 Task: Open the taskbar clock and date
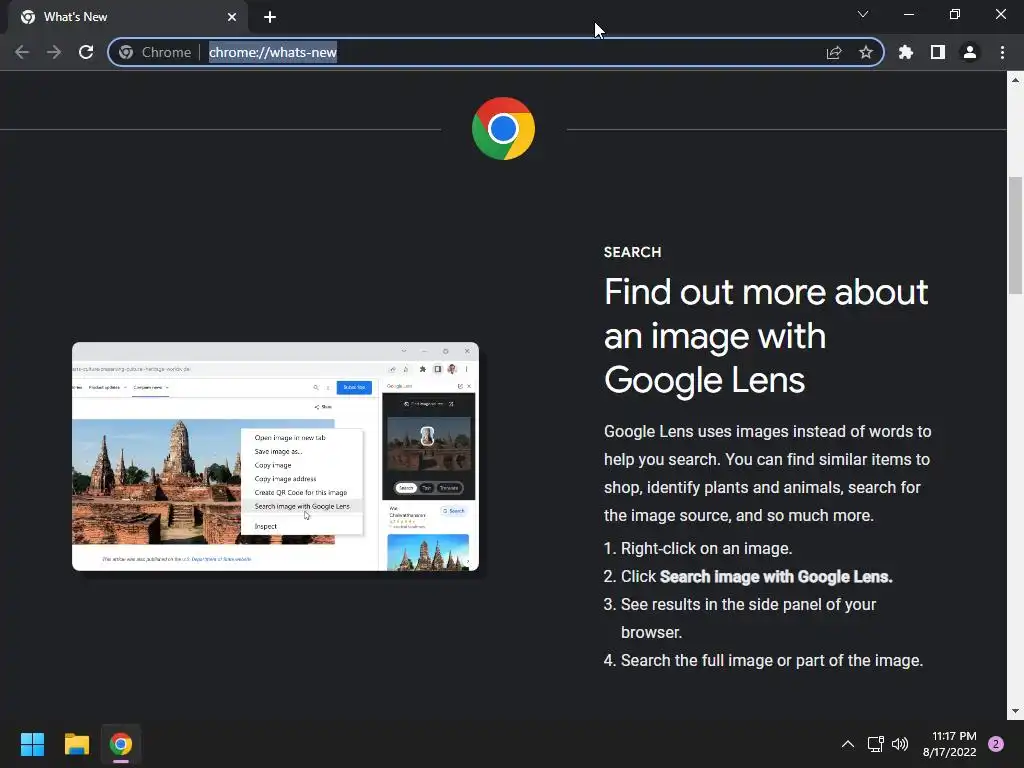tap(949, 744)
